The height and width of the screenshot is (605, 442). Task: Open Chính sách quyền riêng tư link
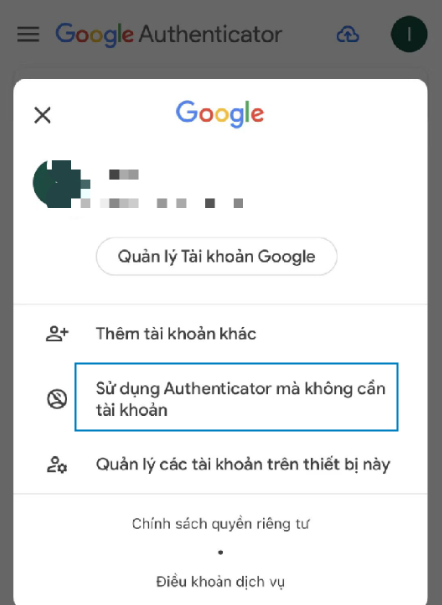point(221,524)
